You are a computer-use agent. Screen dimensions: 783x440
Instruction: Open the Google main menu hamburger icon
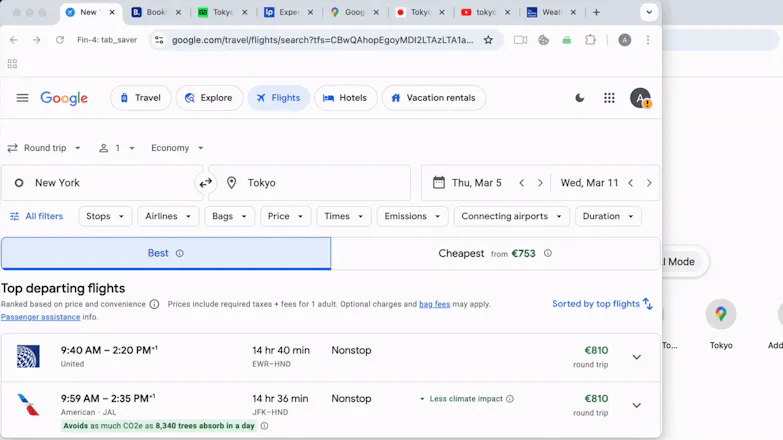click(x=22, y=98)
